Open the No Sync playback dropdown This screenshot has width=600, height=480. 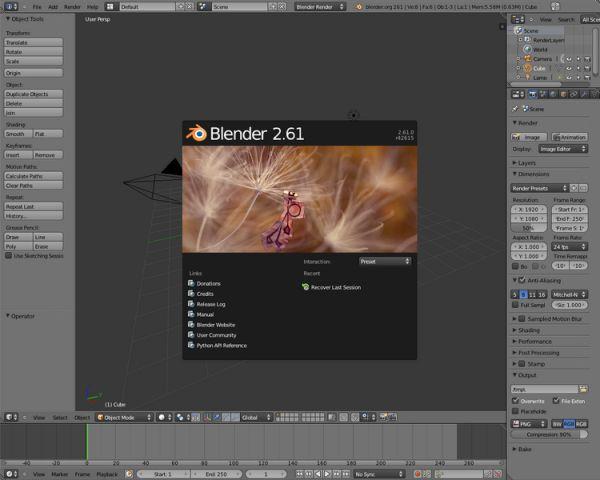(x=379, y=474)
